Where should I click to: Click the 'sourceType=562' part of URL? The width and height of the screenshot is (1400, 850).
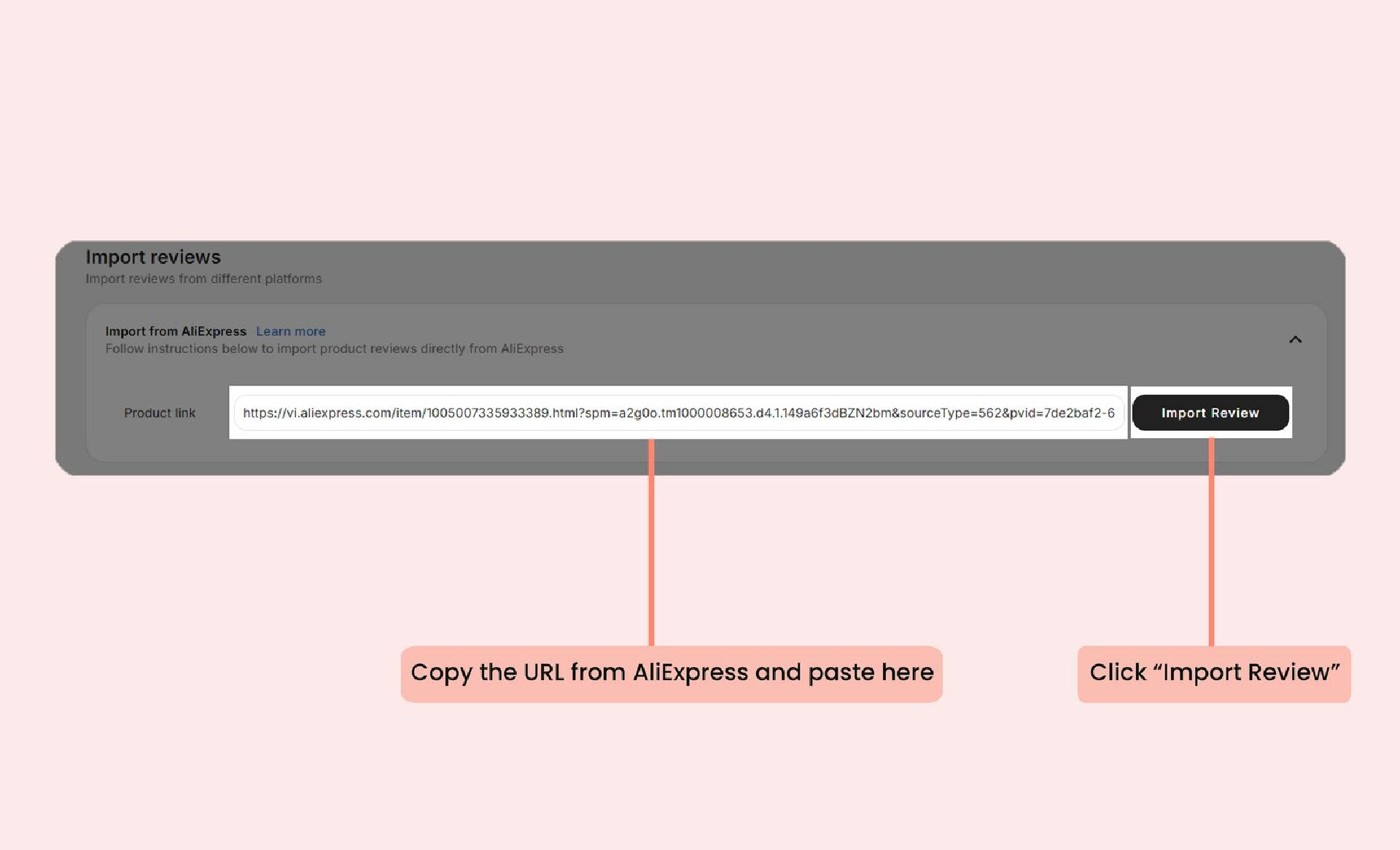(950, 413)
